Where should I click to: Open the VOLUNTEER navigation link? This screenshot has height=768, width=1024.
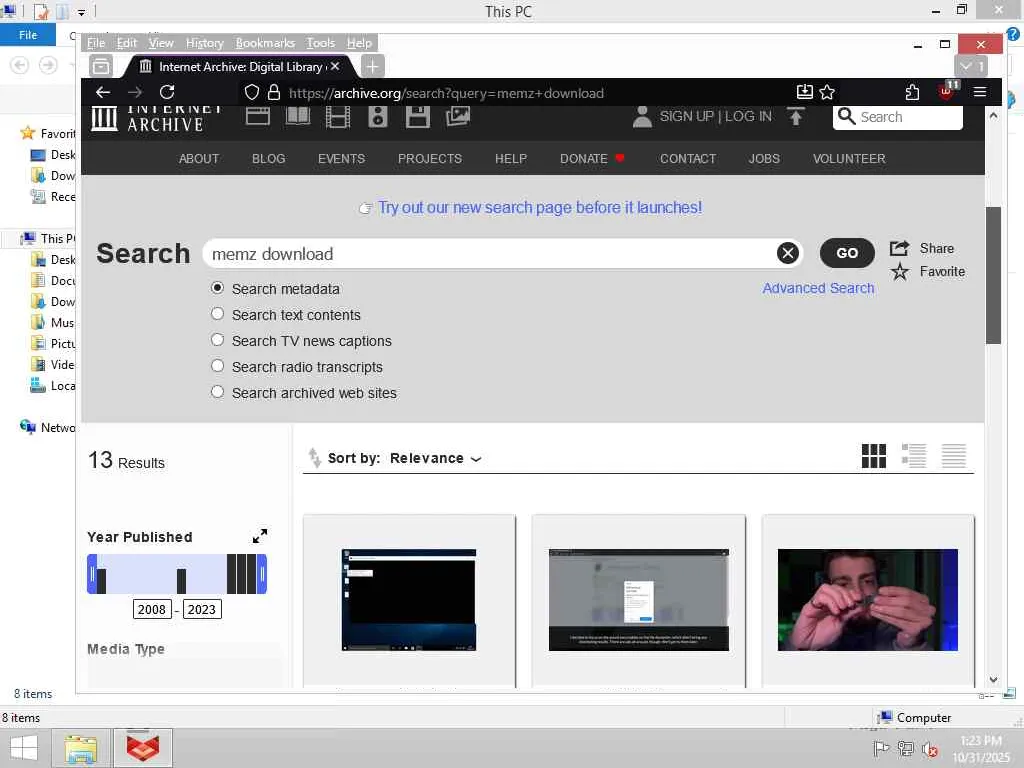849,159
